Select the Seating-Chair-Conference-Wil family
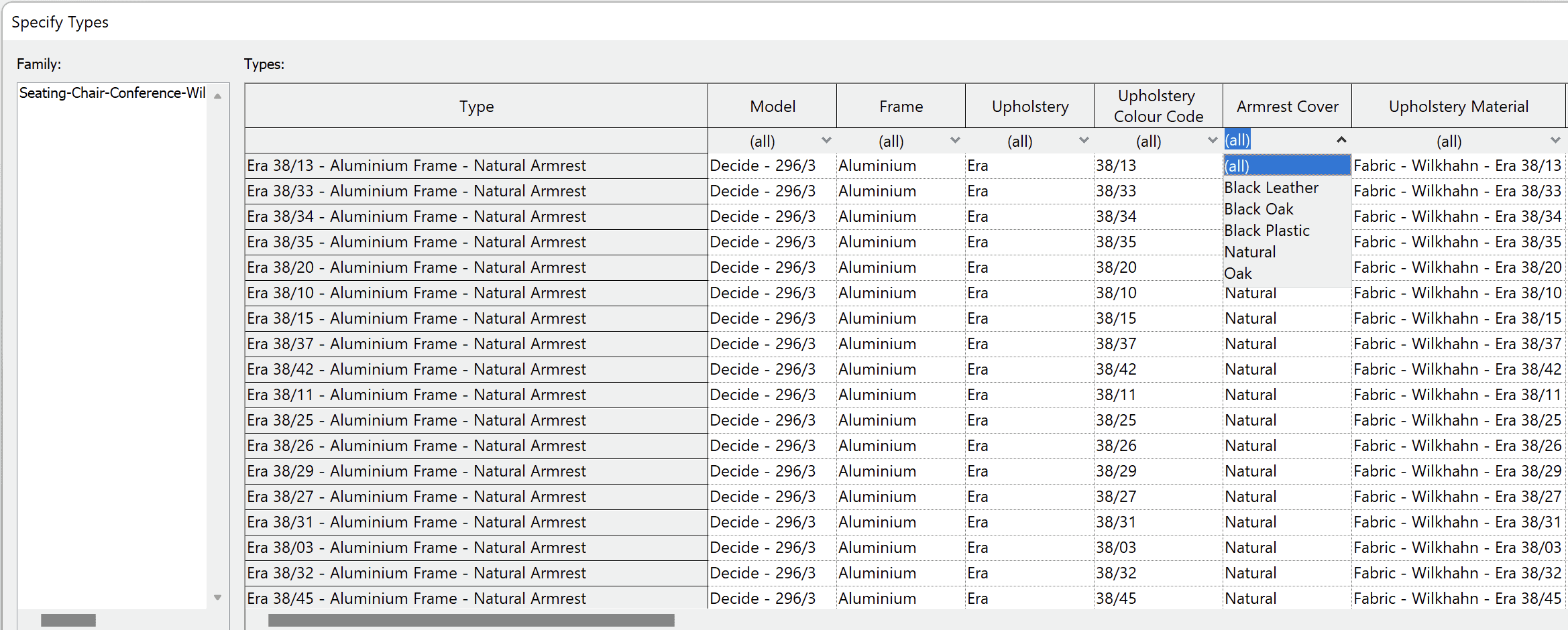Screen dimensions: 1568x630 (111, 93)
